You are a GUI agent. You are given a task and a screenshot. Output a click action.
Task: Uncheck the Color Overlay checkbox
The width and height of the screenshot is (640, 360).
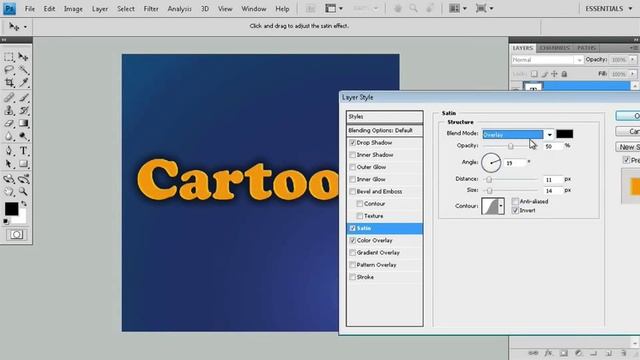click(x=352, y=241)
